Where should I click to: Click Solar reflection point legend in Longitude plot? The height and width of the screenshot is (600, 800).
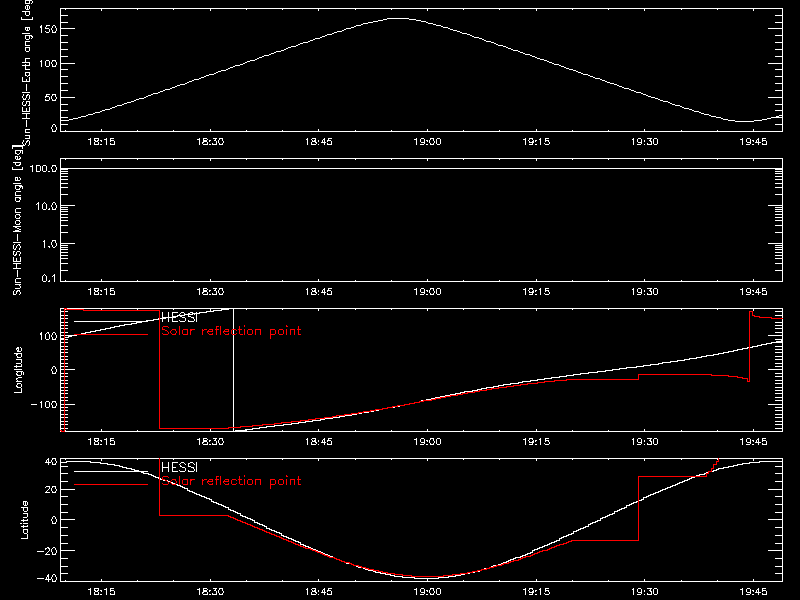[231, 331]
